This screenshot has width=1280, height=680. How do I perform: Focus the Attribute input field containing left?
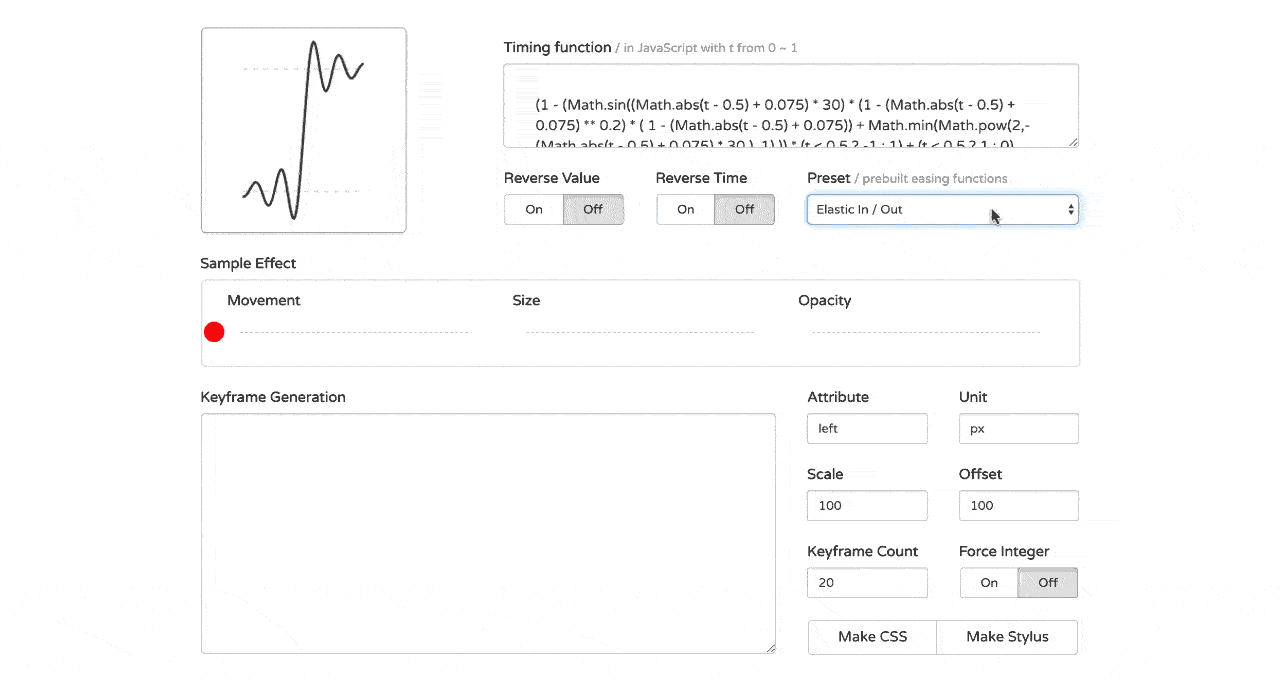click(x=867, y=429)
